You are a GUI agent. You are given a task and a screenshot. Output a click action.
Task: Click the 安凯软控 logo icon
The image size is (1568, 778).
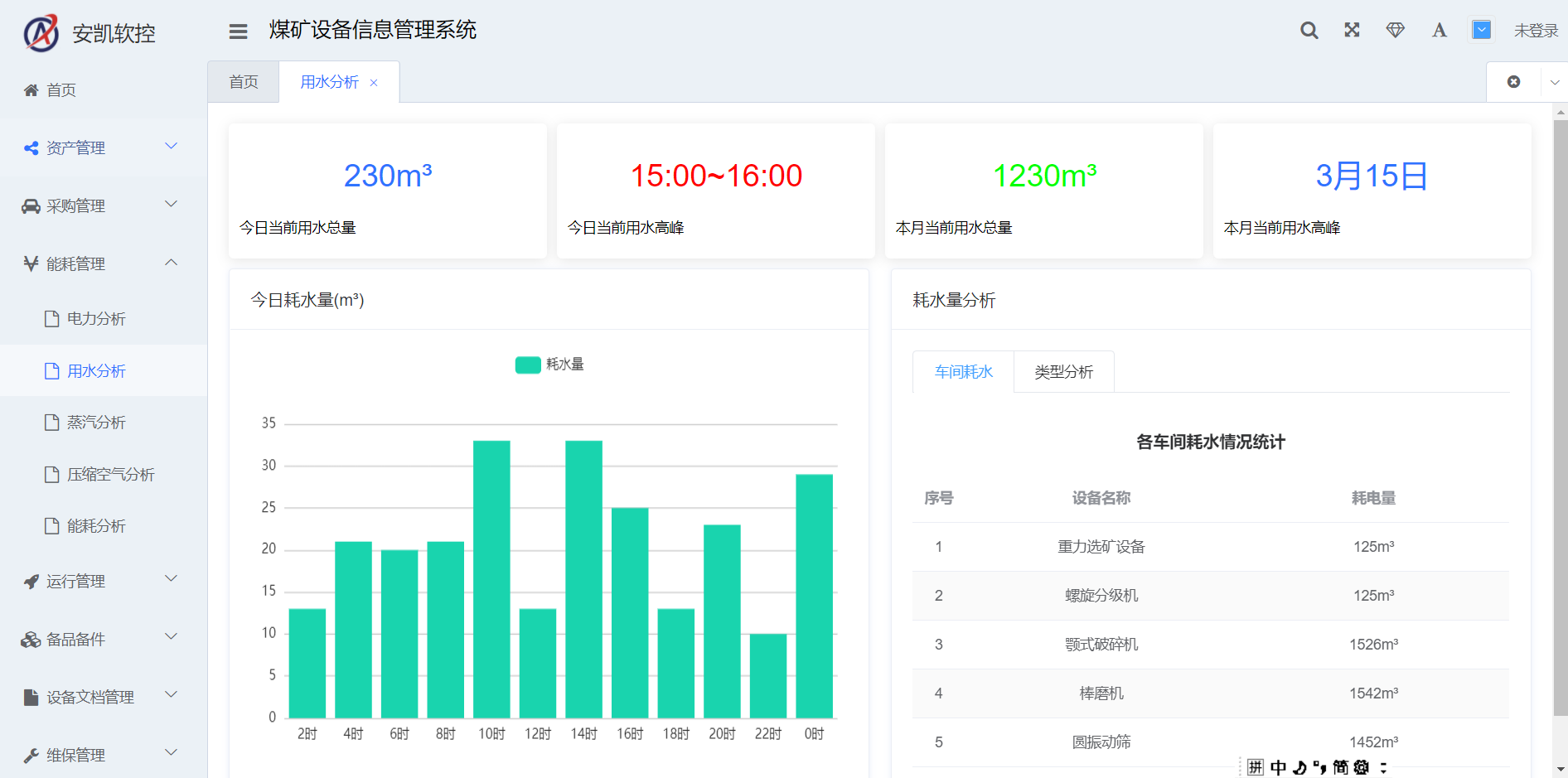pyautogui.click(x=41, y=33)
